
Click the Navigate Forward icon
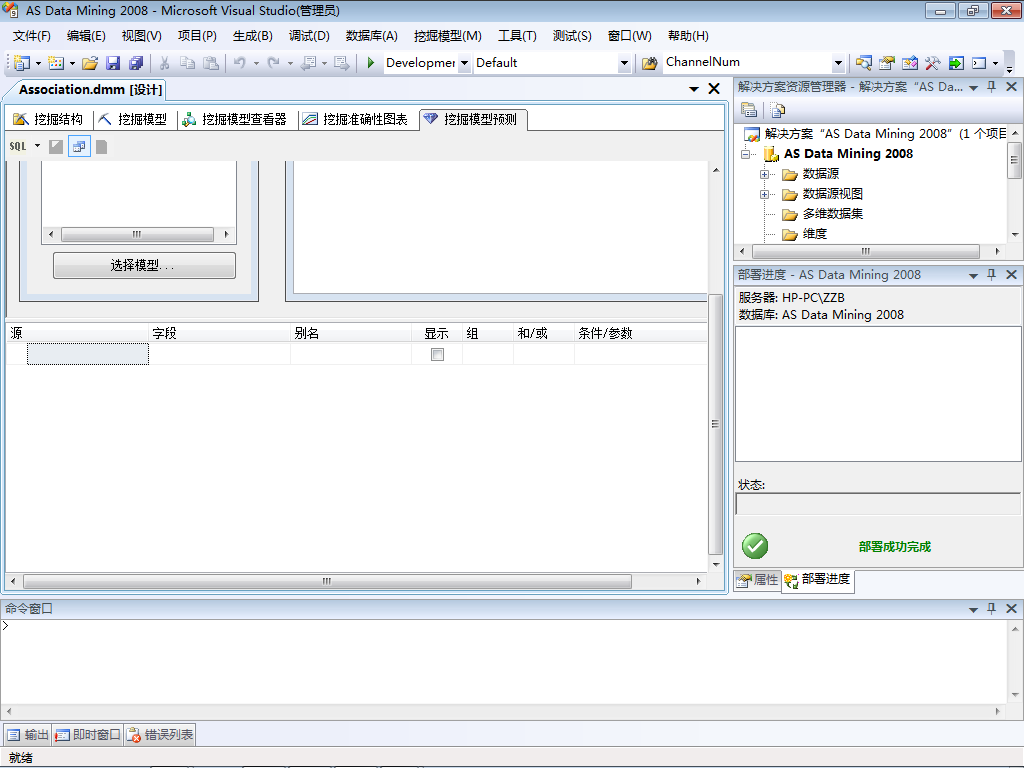(x=342, y=63)
